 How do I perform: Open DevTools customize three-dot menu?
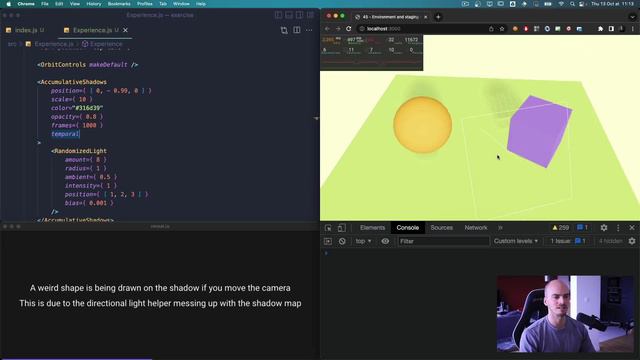coord(618,228)
